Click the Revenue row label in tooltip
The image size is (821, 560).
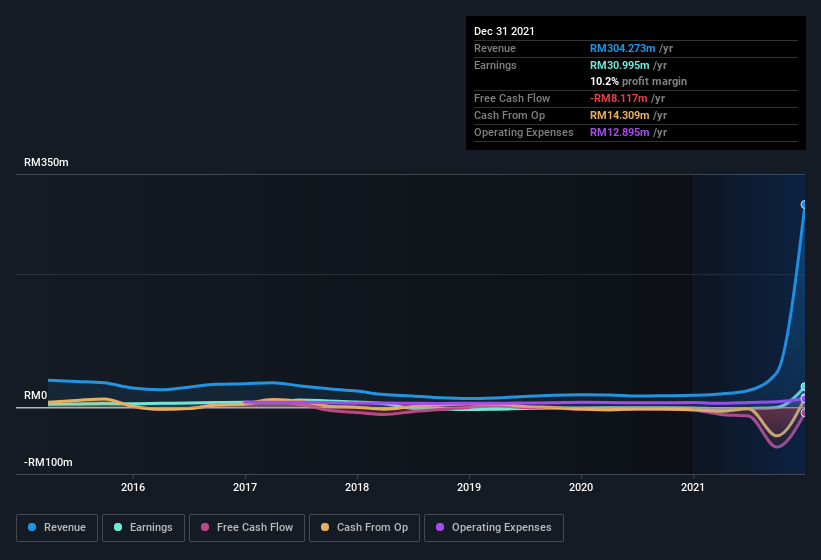pos(495,48)
